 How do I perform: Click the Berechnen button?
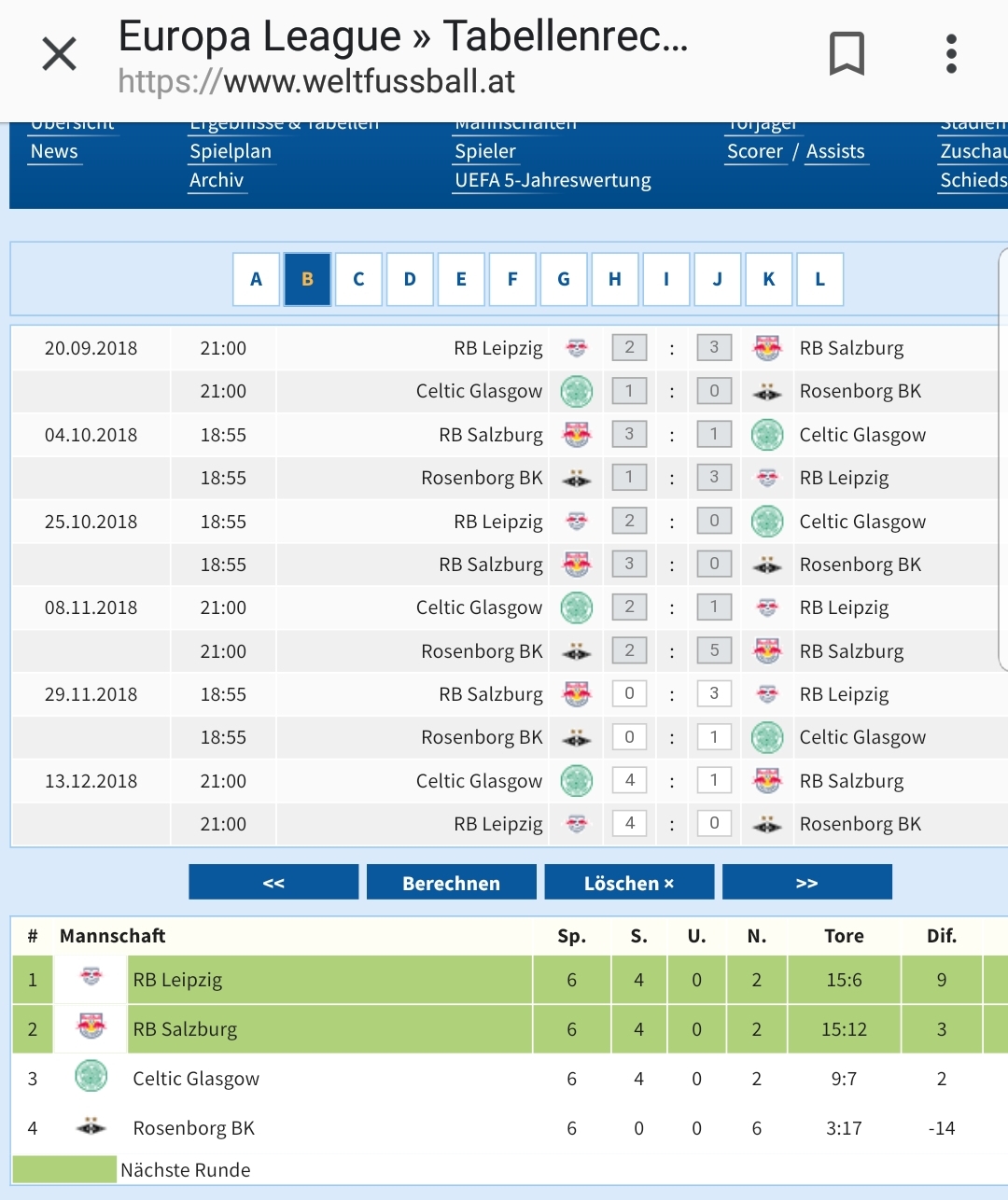click(x=452, y=882)
